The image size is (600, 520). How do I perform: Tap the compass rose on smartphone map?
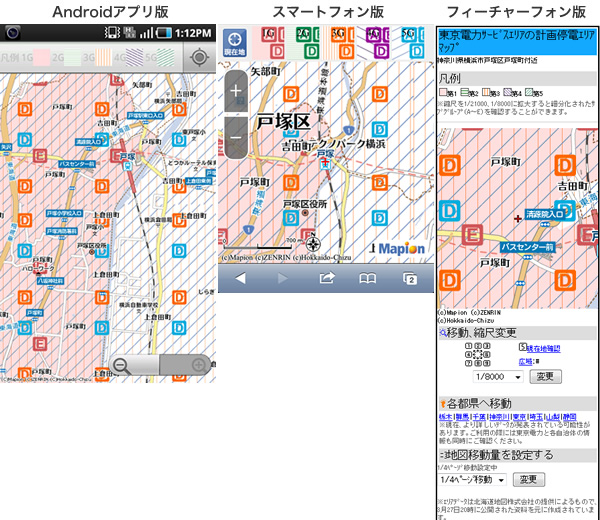point(313,243)
